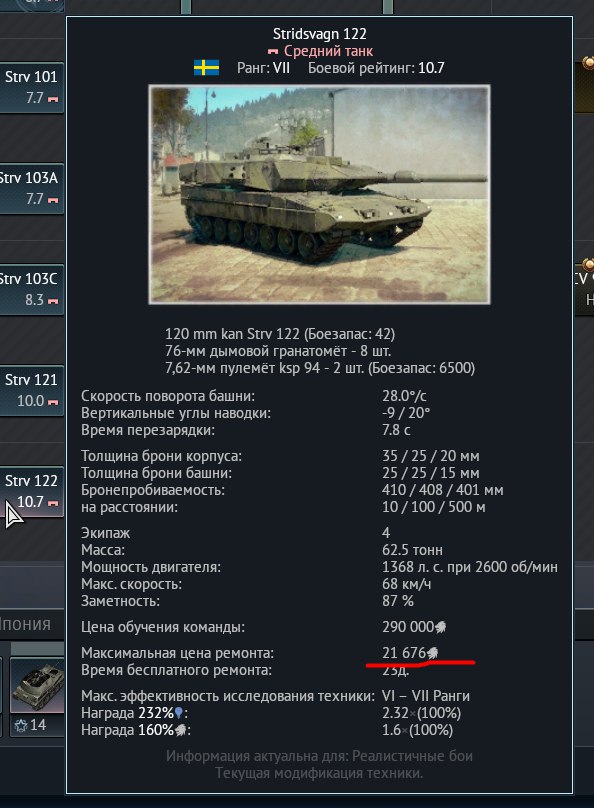The height and width of the screenshot is (808, 594).
Task: Select the Strv 103A vehicle card
Action: 31,189
